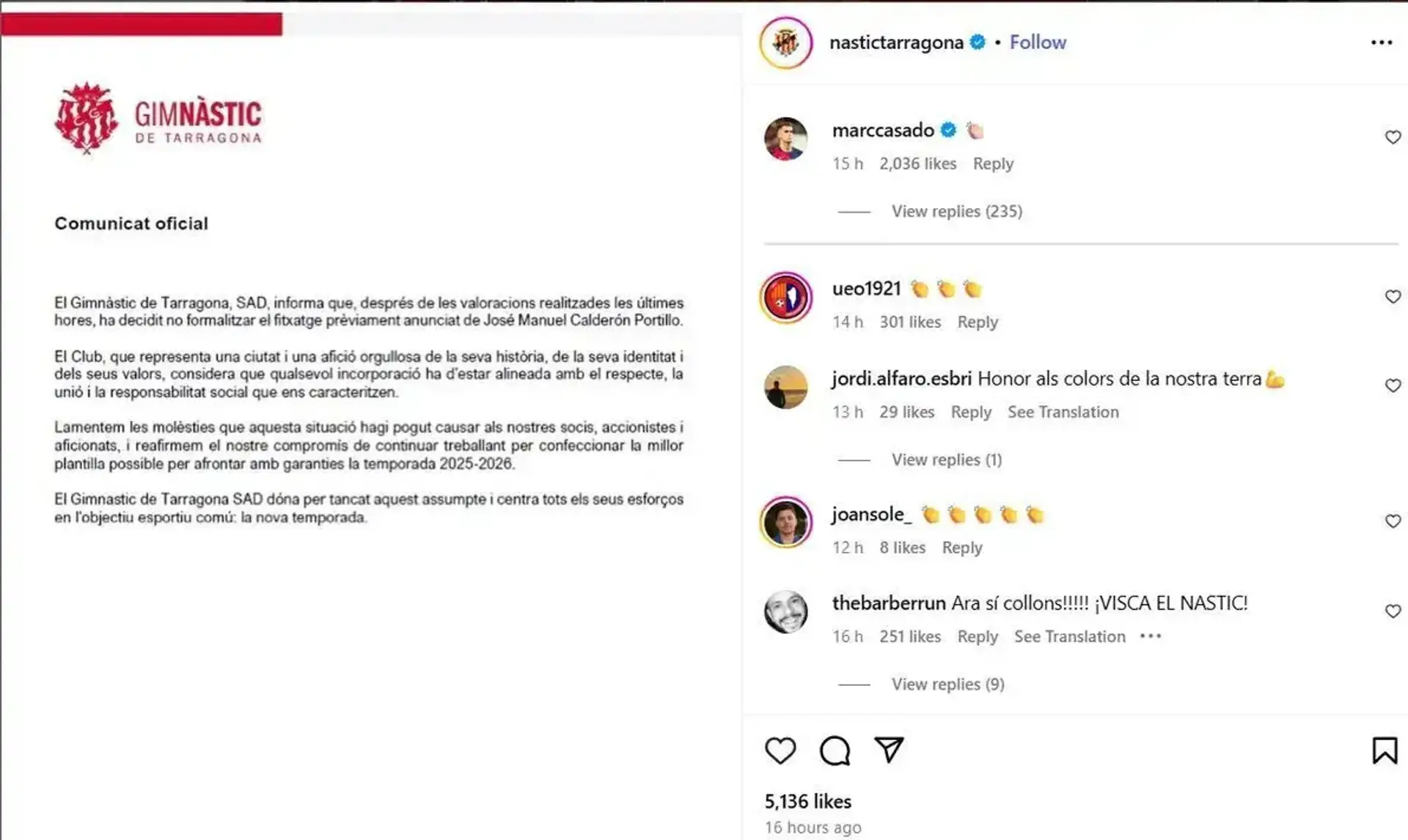Share the post via paper plane icon
1408x840 pixels.
coord(889,749)
